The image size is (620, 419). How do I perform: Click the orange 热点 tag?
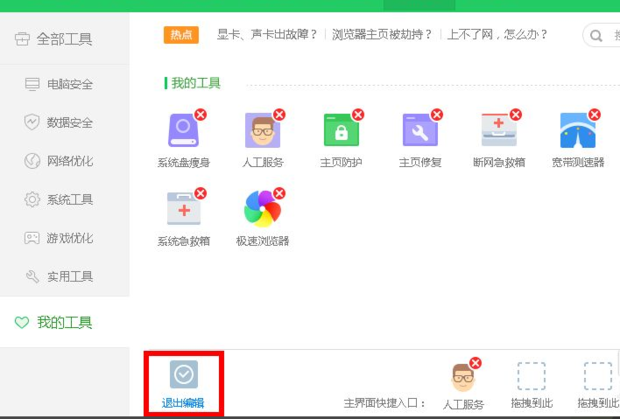pyautogui.click(x=181, y=35)
